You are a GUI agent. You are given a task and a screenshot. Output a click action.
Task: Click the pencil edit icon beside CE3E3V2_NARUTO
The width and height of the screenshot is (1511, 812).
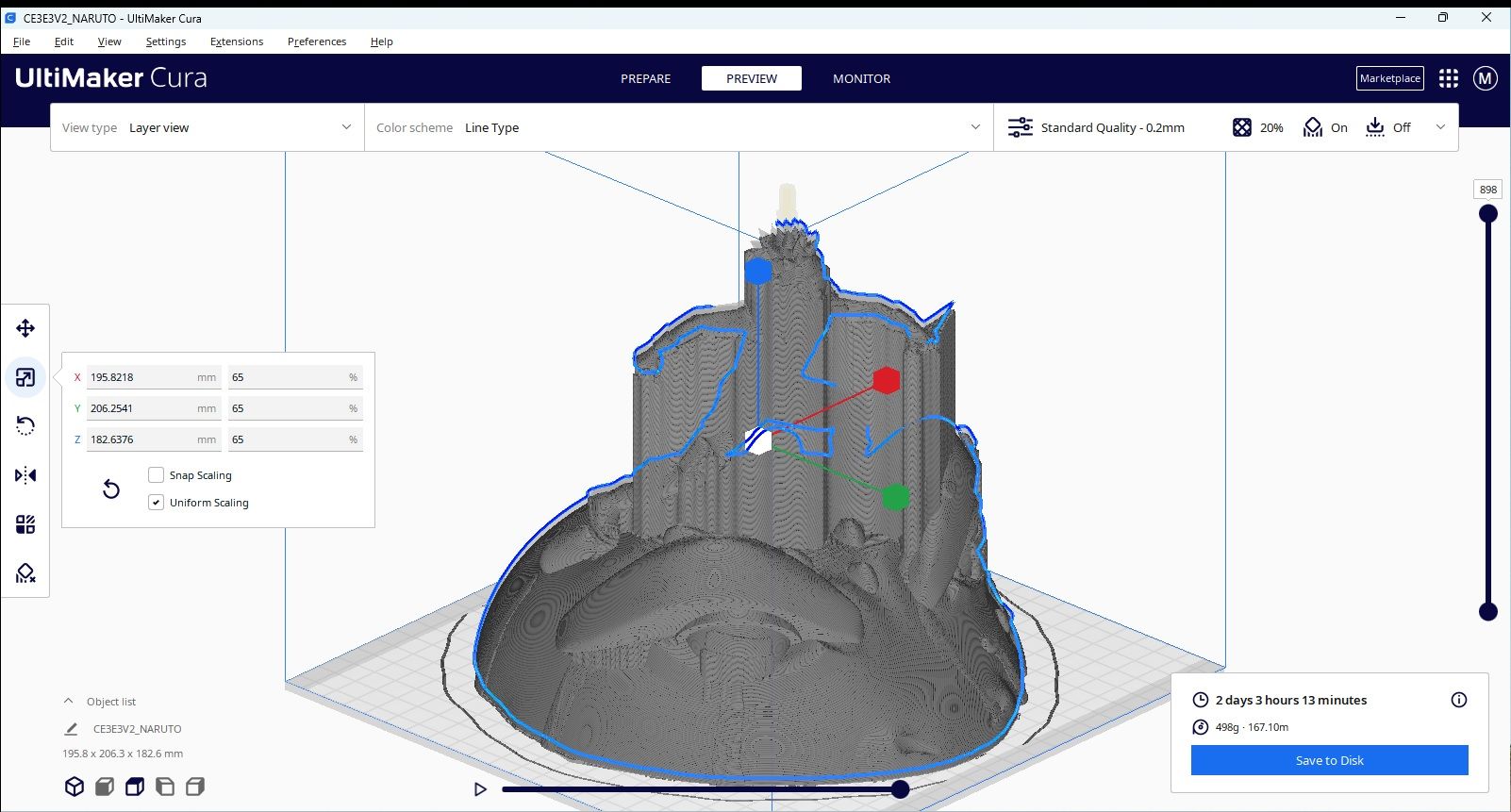pyautogui.click(x=71, y=729)
